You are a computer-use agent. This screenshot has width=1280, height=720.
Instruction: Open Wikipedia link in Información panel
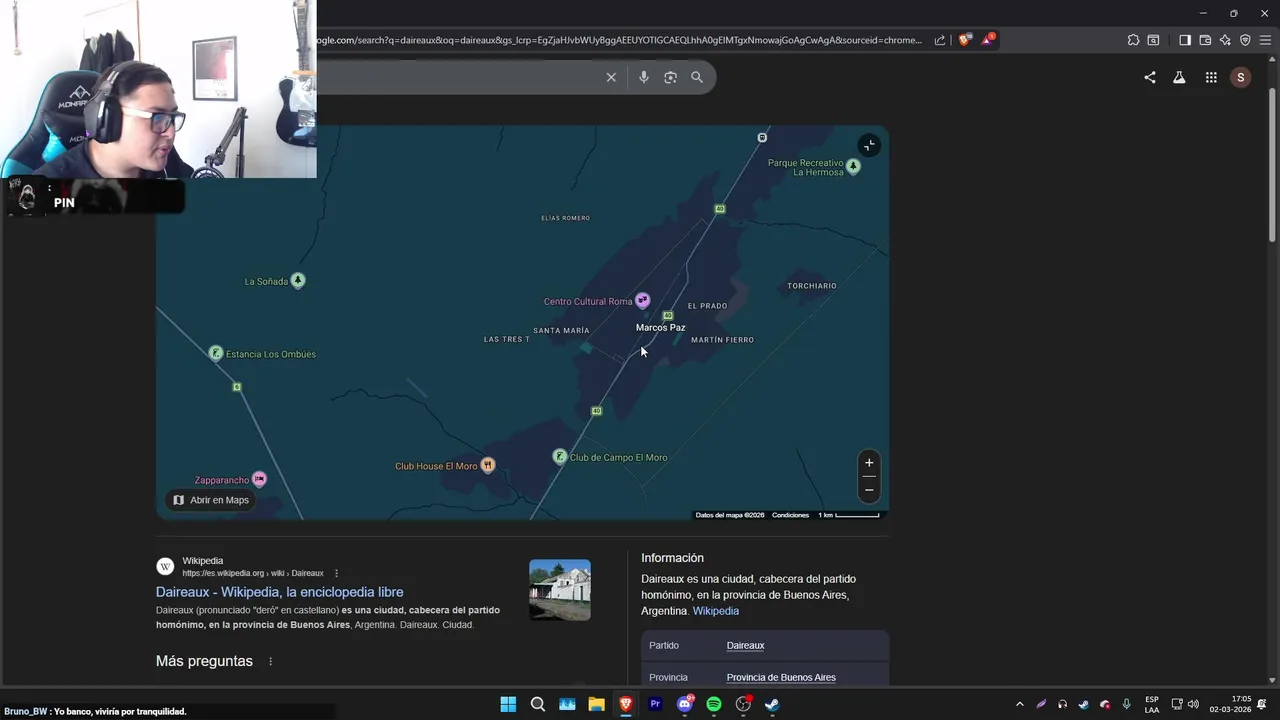[x=716, y=611]
